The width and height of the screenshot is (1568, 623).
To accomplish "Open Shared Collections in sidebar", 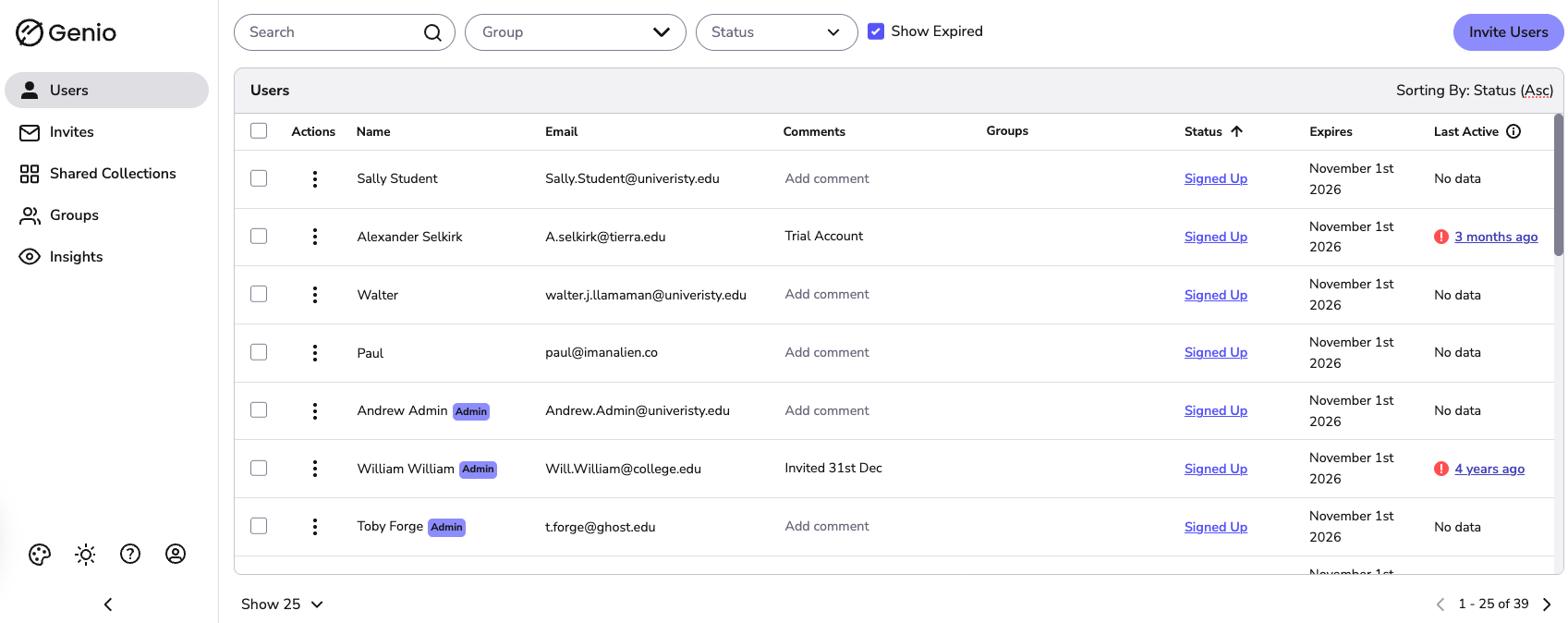I will [107, 174].
